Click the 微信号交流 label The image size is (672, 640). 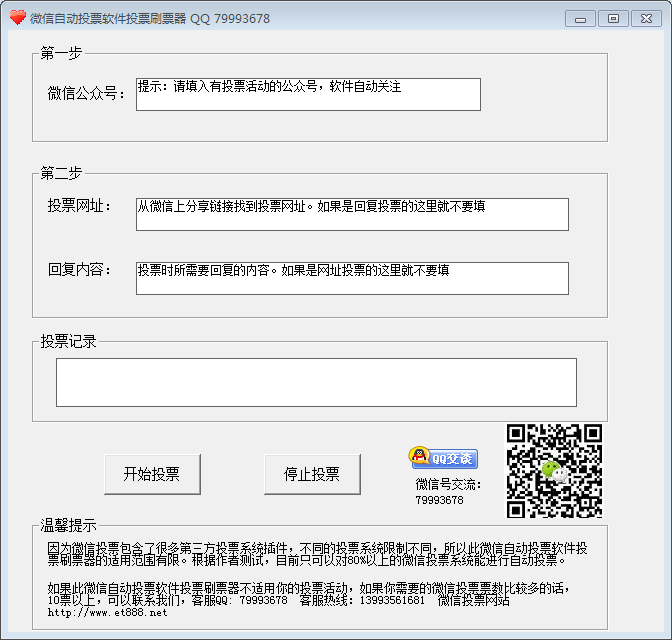coord(448,484)
